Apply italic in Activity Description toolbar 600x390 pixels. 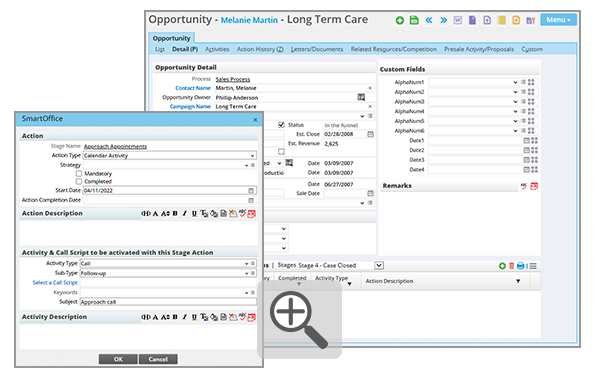[x=184, y=317]
